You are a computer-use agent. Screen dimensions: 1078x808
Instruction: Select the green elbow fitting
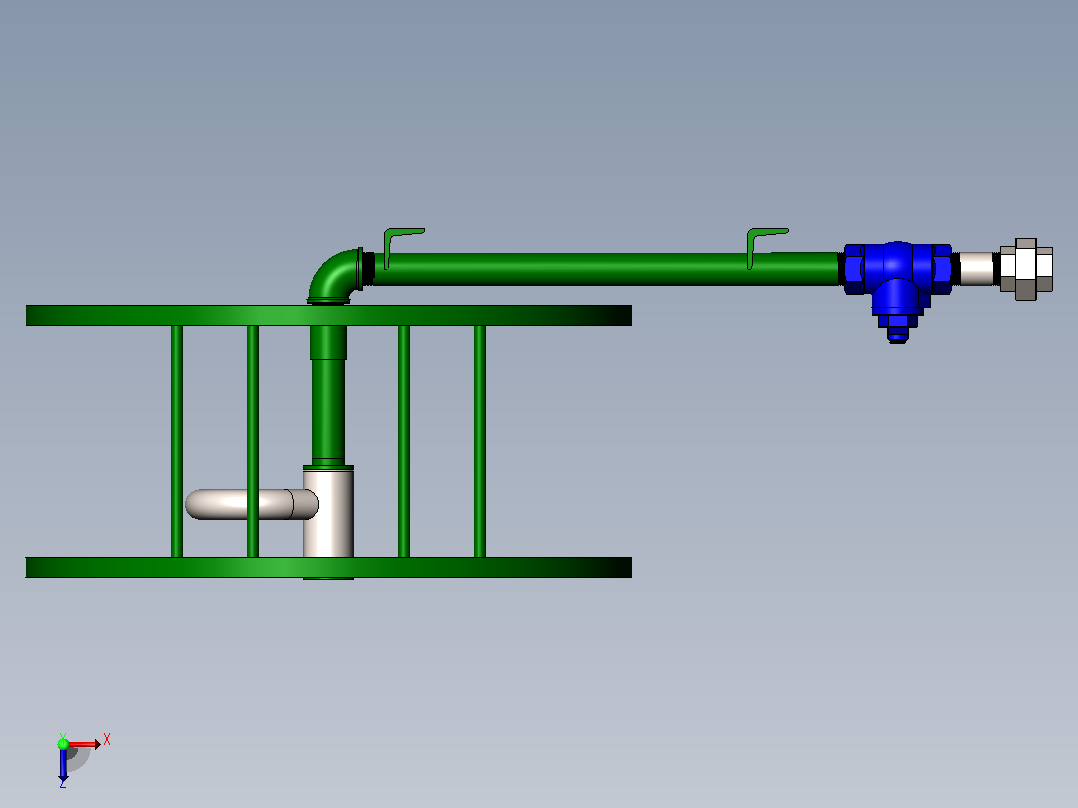(x=335, y=276)
